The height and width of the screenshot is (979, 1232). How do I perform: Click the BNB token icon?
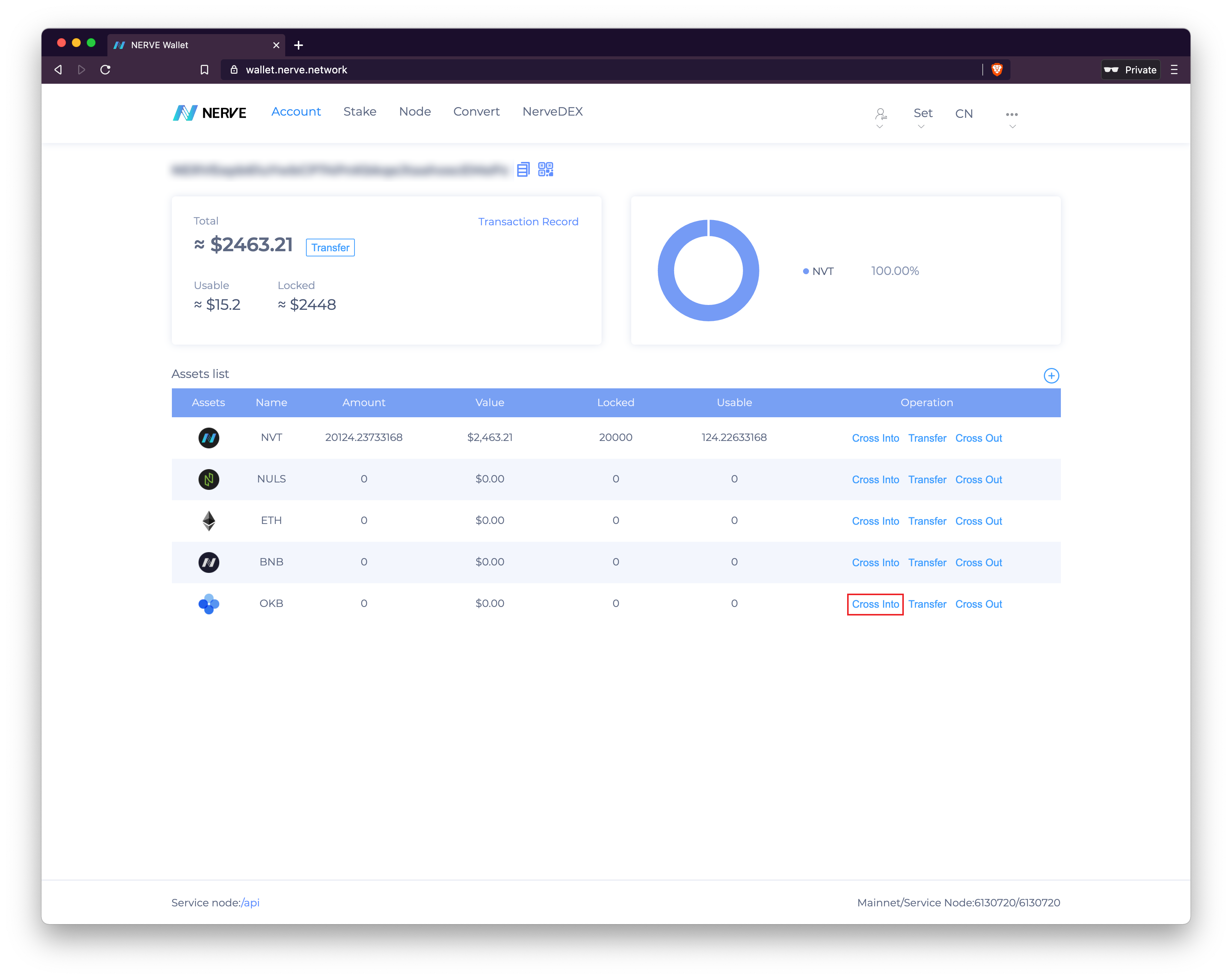coord(209,562)
